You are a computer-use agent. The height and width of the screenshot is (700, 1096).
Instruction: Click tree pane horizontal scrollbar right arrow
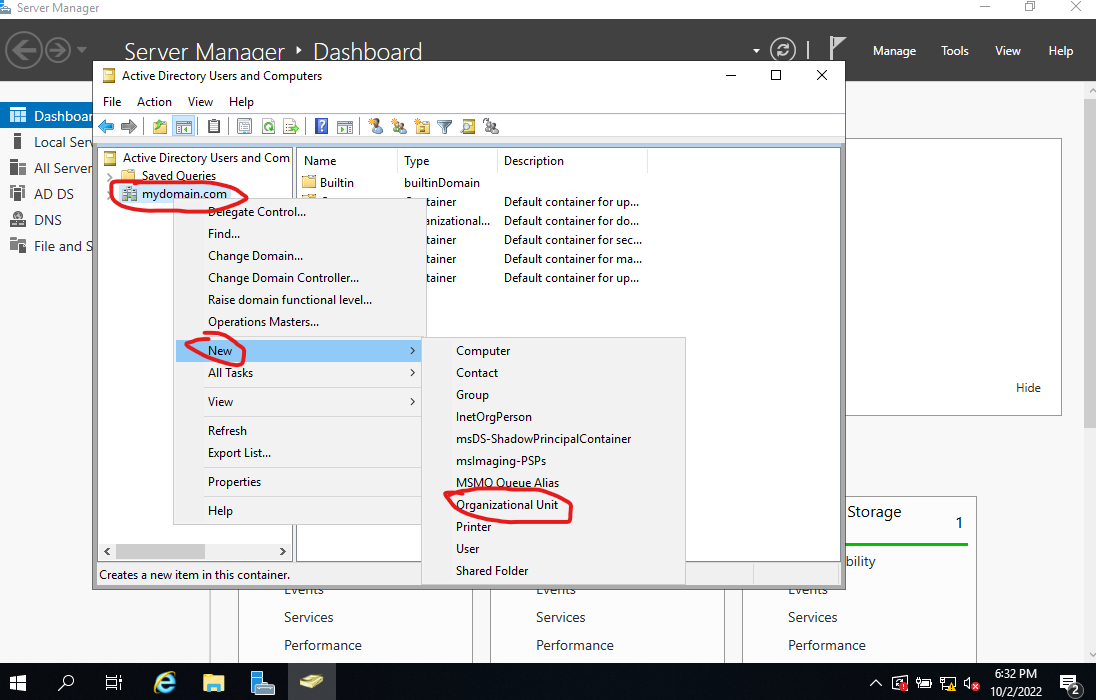pyautogui.click(x=282, y=551)
